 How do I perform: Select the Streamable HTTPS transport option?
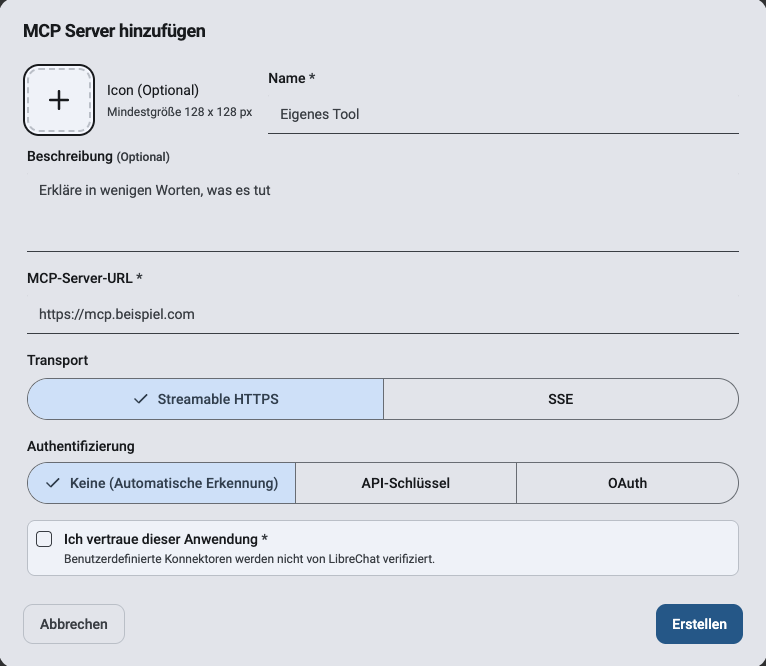click(205, 399)
